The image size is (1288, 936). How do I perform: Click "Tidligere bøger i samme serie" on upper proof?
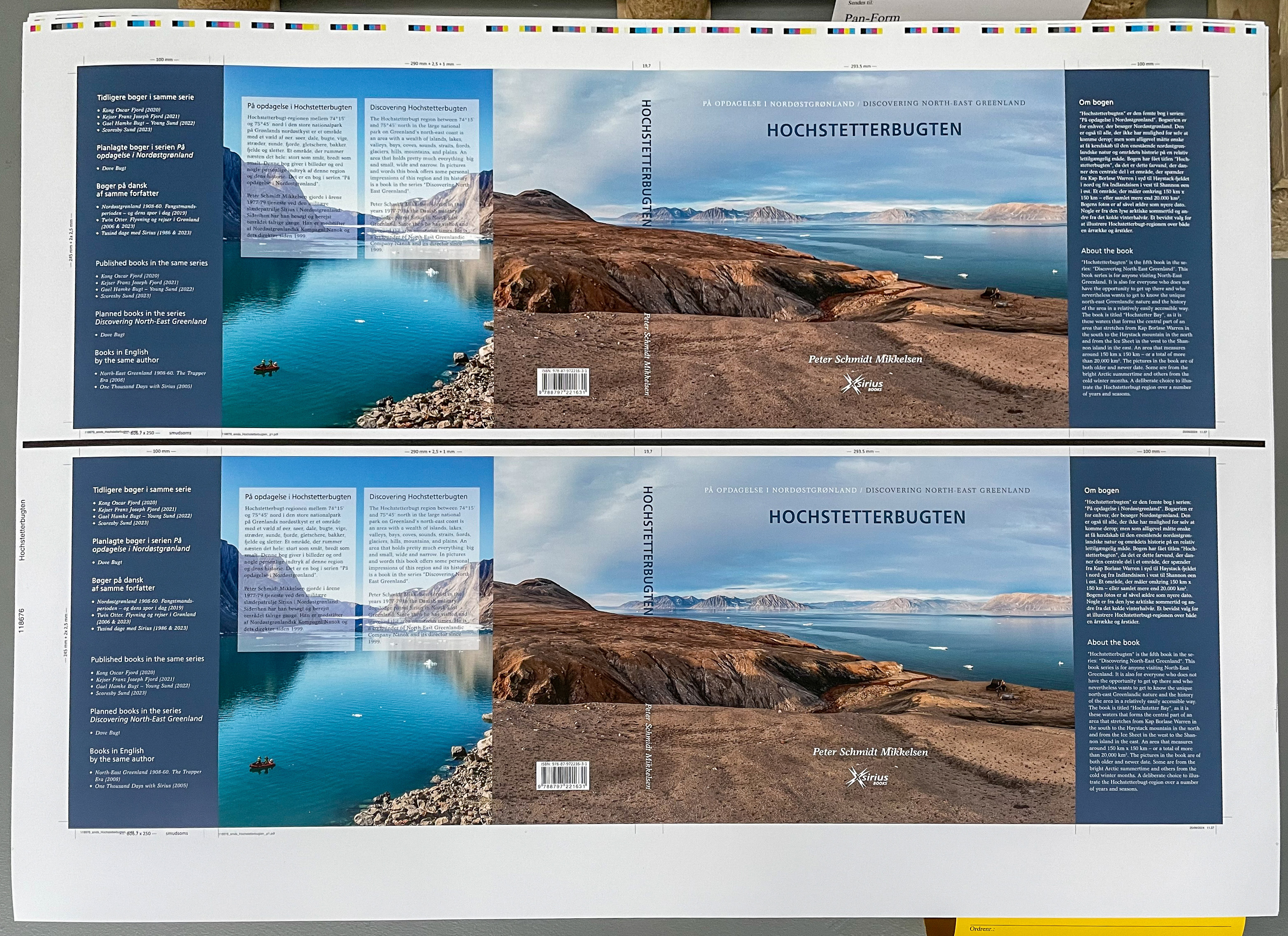tap(145, 97)
